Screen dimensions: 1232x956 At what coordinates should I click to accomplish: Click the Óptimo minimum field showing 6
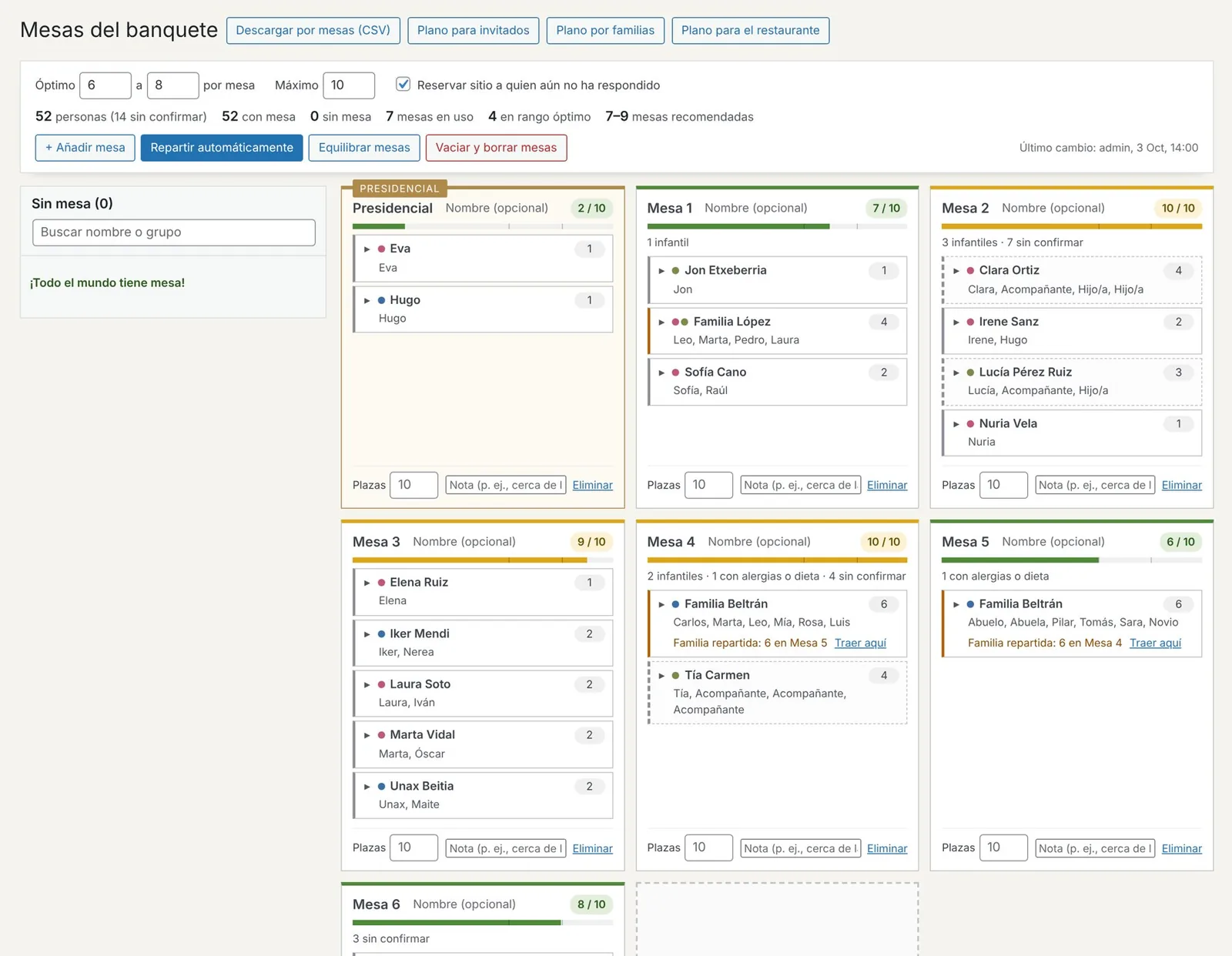105,85
